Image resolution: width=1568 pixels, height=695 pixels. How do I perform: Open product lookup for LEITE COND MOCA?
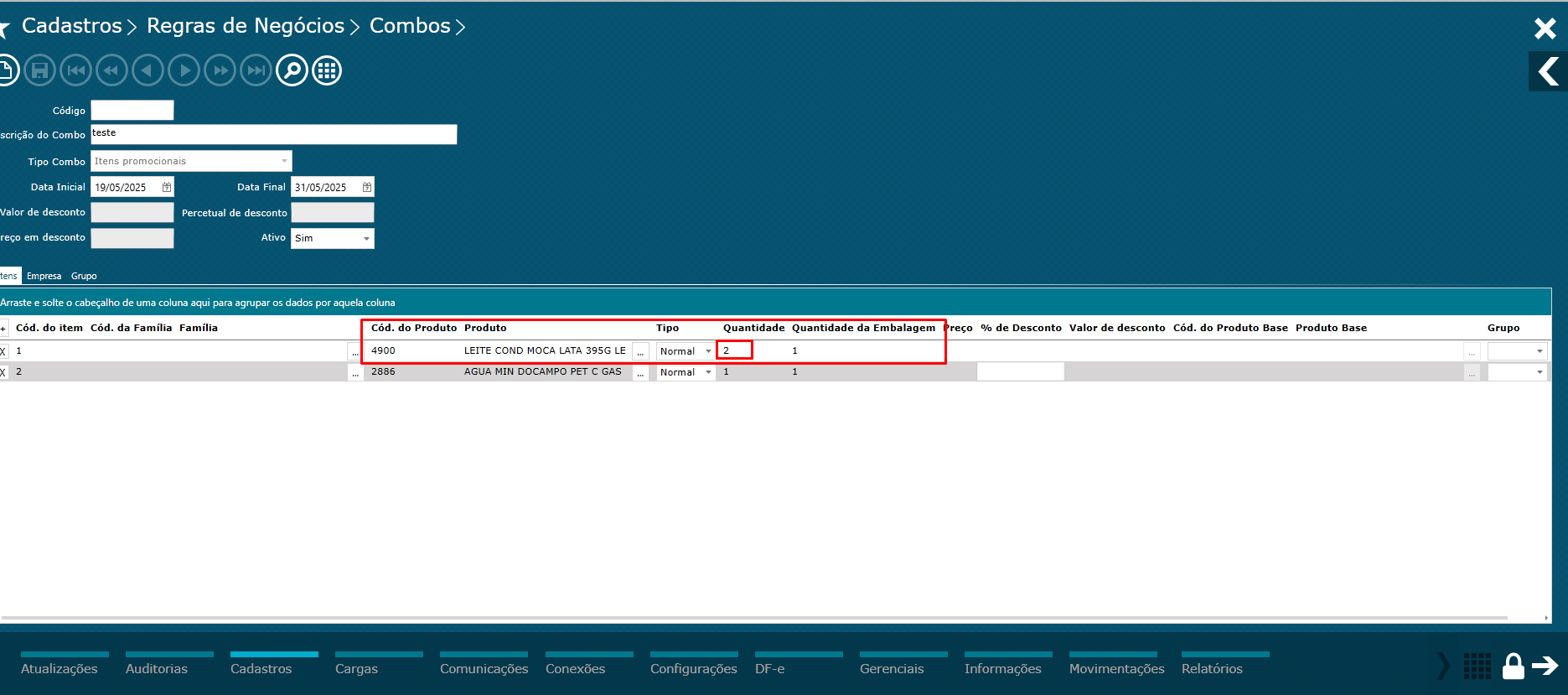640,352
